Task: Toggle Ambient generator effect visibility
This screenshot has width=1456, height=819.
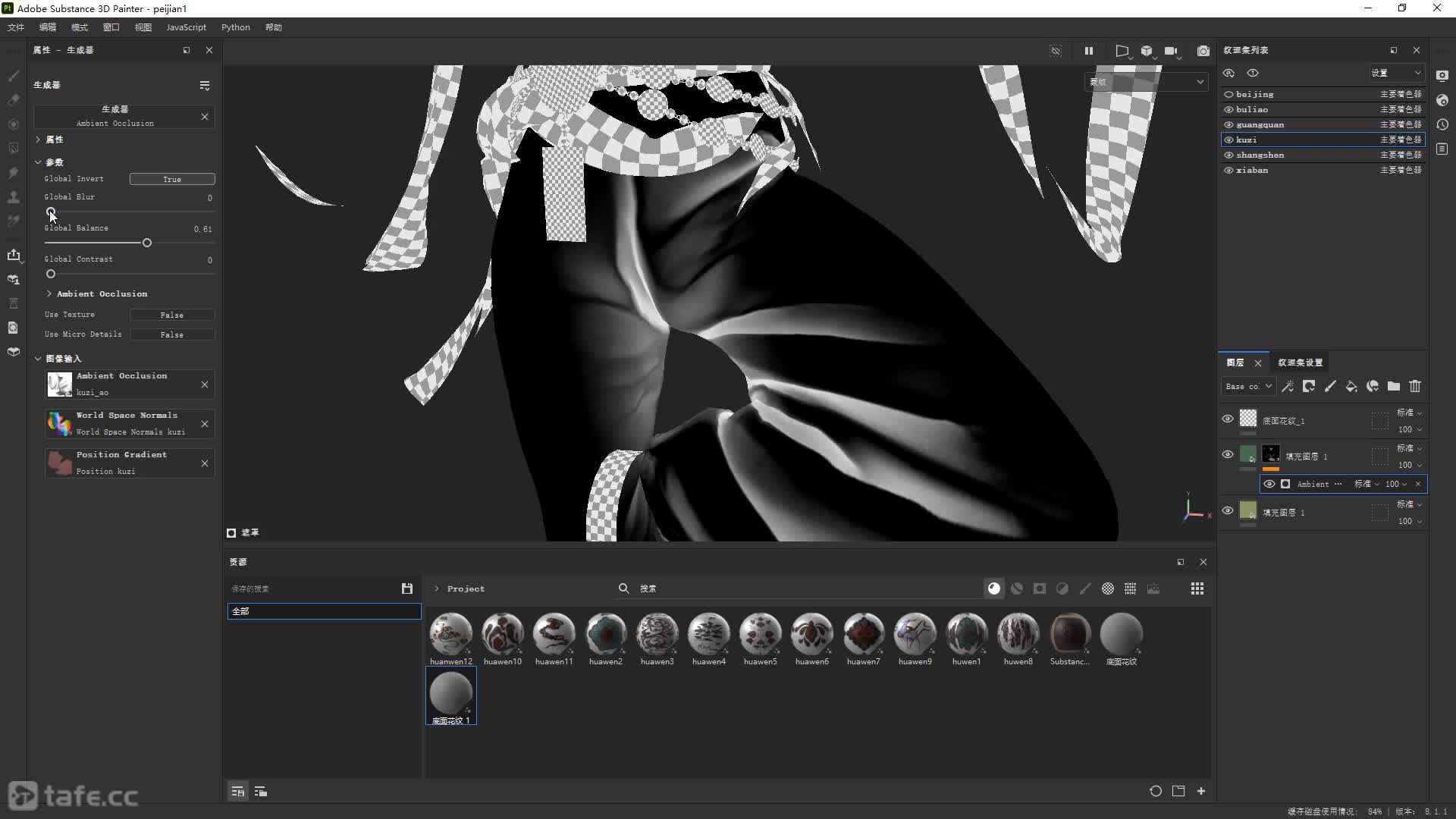Action: (x=1269, y=484)
